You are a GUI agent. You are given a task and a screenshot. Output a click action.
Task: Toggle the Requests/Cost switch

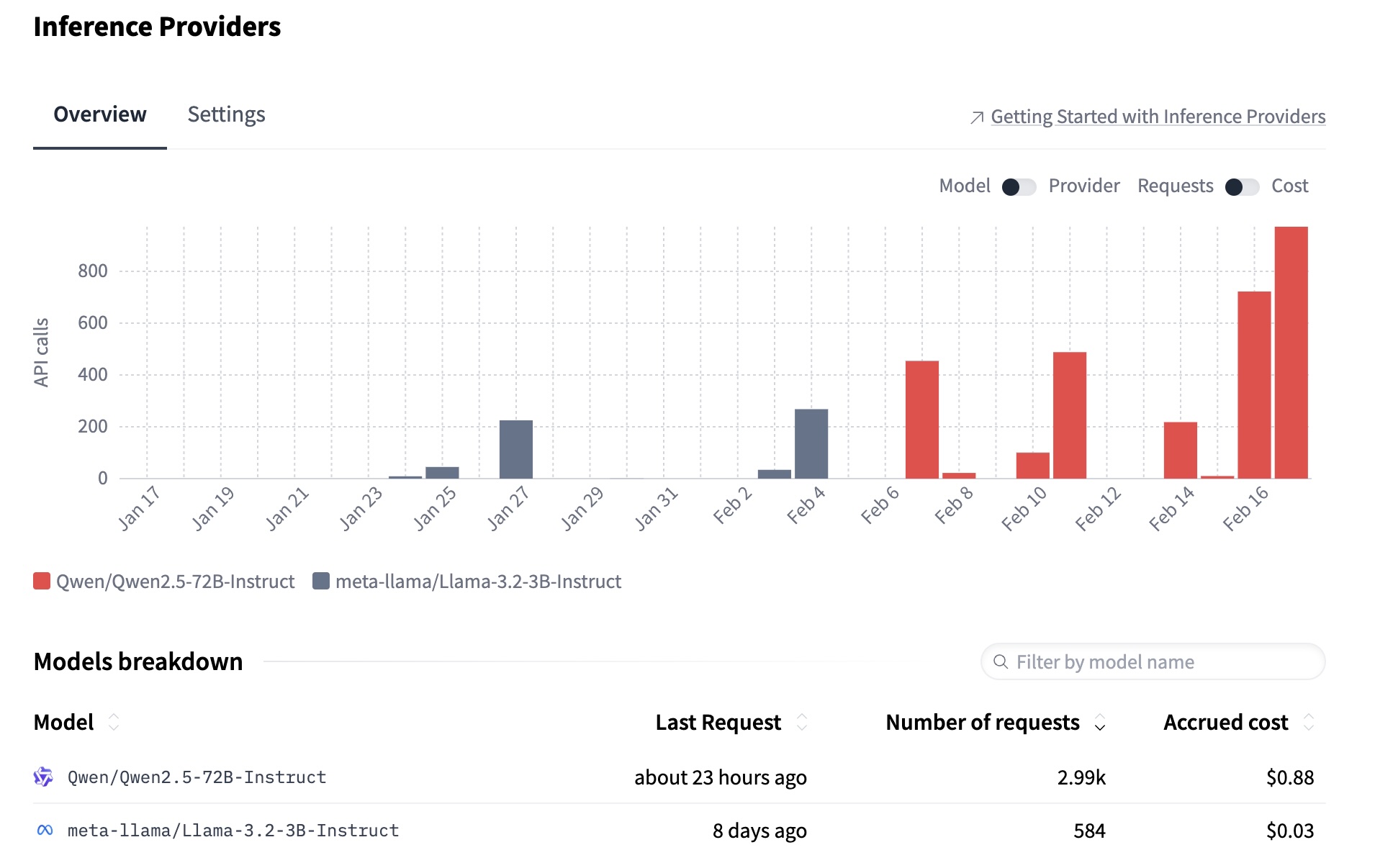pos(1242,187)
